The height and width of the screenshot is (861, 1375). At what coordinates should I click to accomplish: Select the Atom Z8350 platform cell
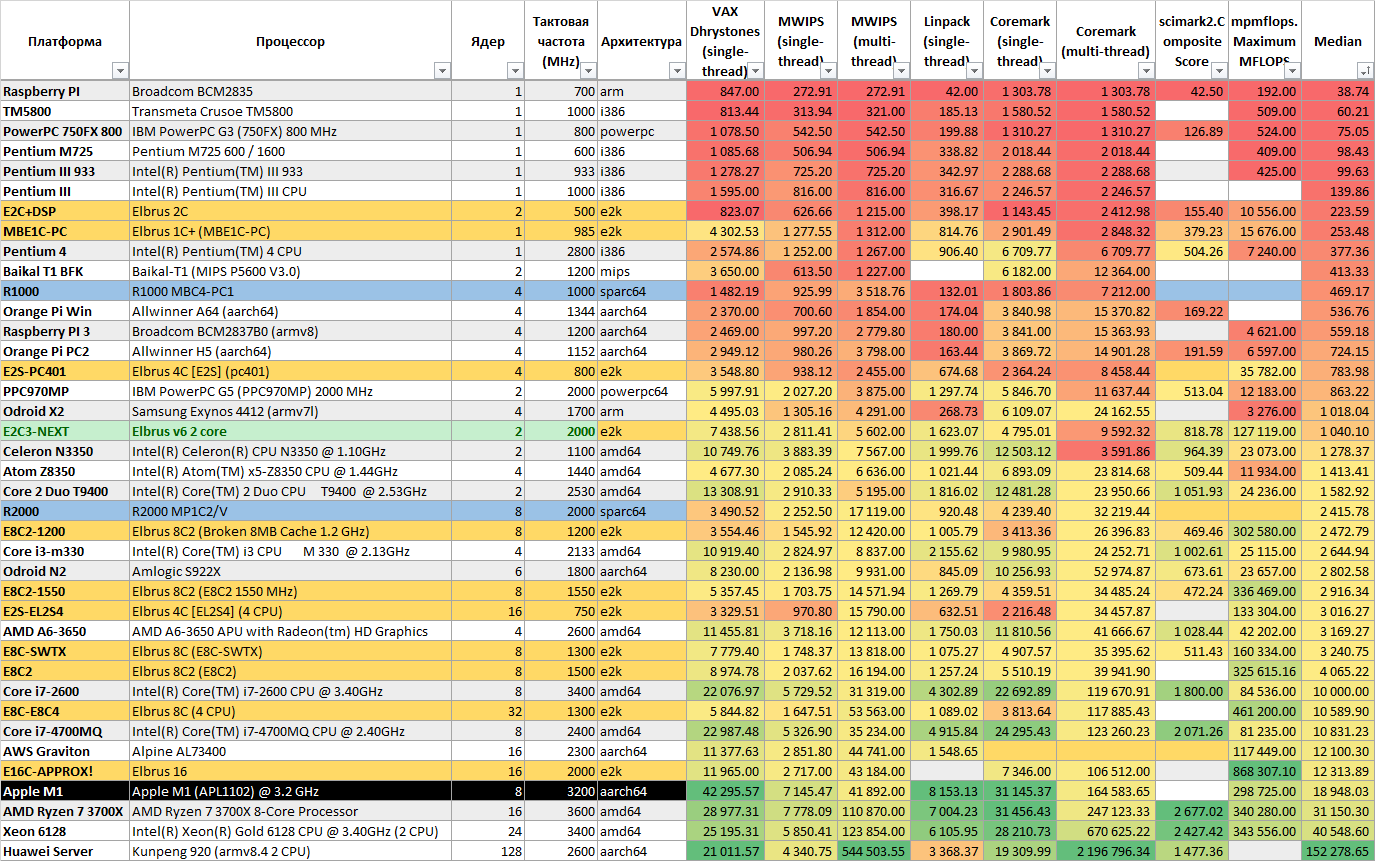tap(65, 471)
